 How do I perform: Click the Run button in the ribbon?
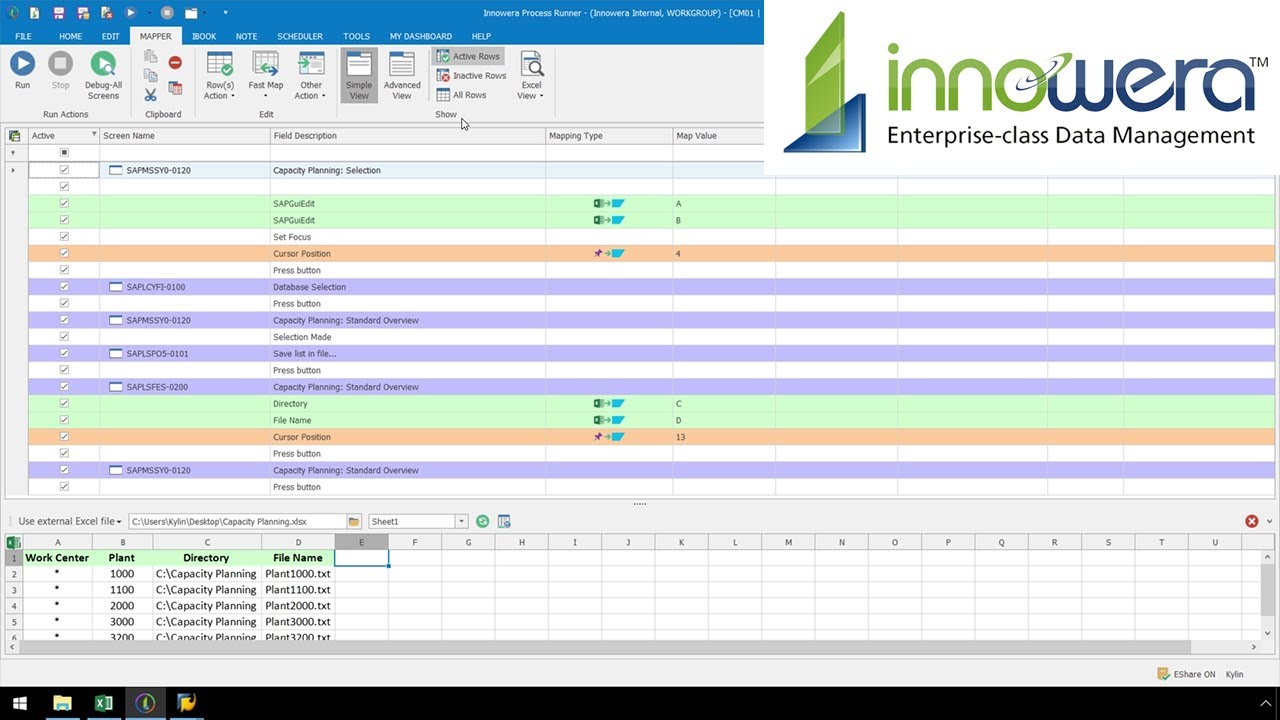click(x=22, y=71)
